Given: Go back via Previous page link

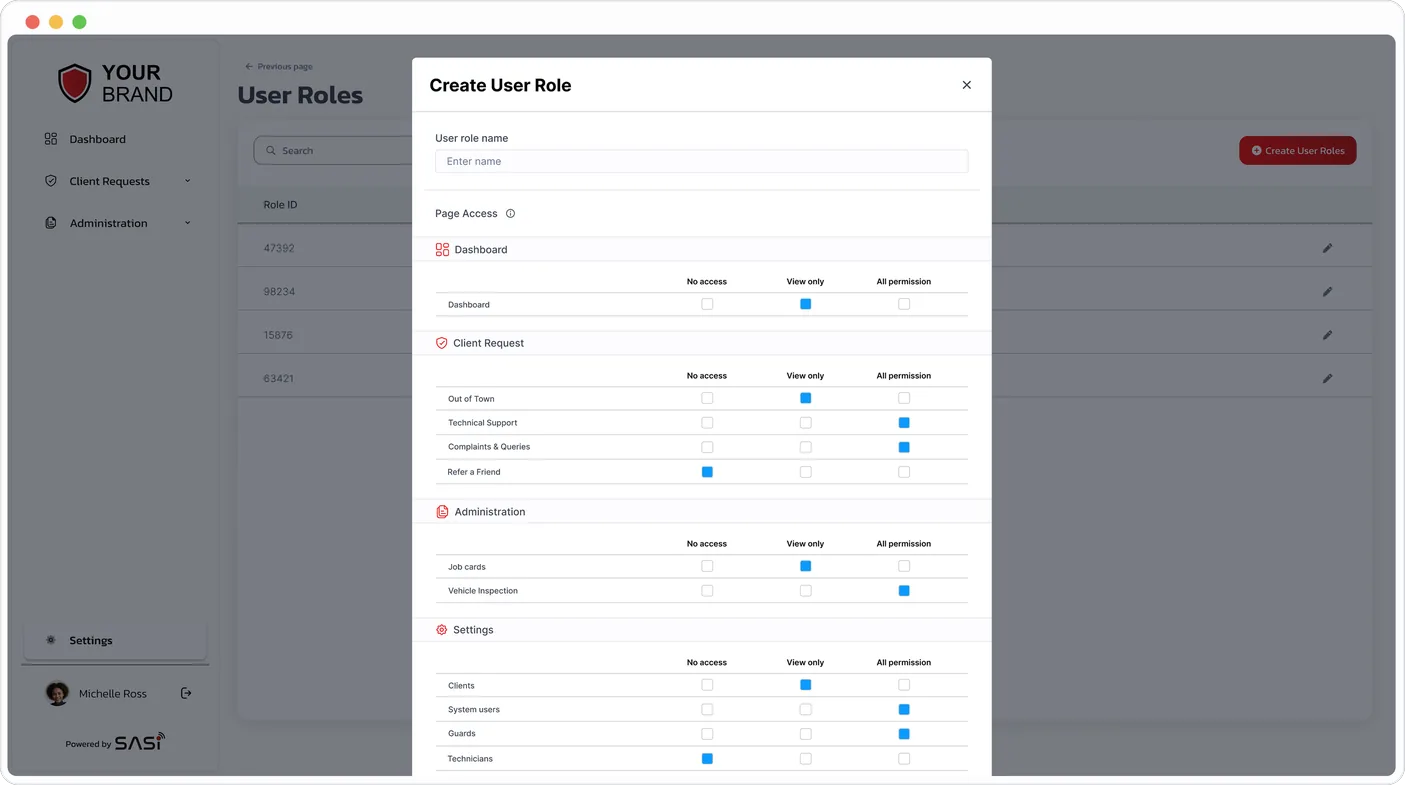Looking at the screenshot, I should pyautogui.click(x=279, y=67).
